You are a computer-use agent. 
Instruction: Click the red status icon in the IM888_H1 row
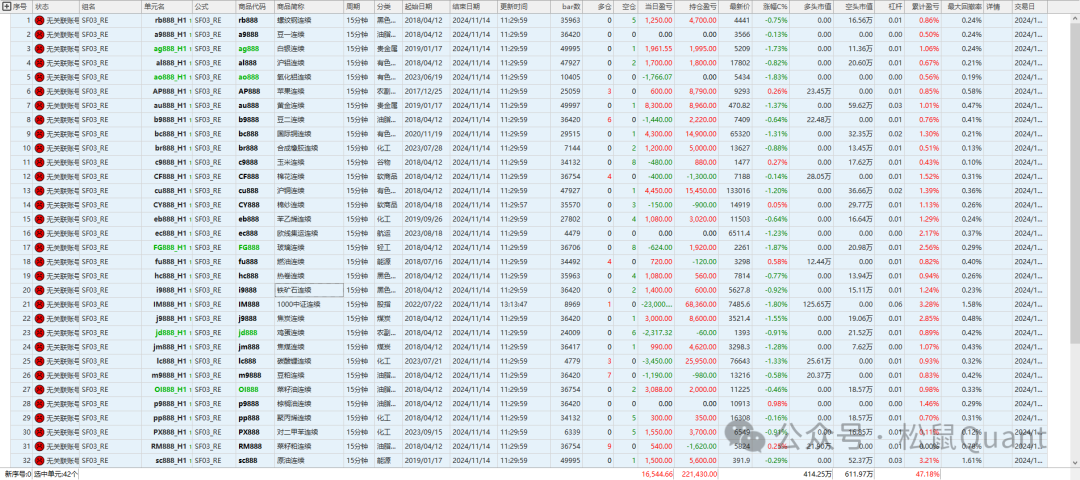click(39, 304)
